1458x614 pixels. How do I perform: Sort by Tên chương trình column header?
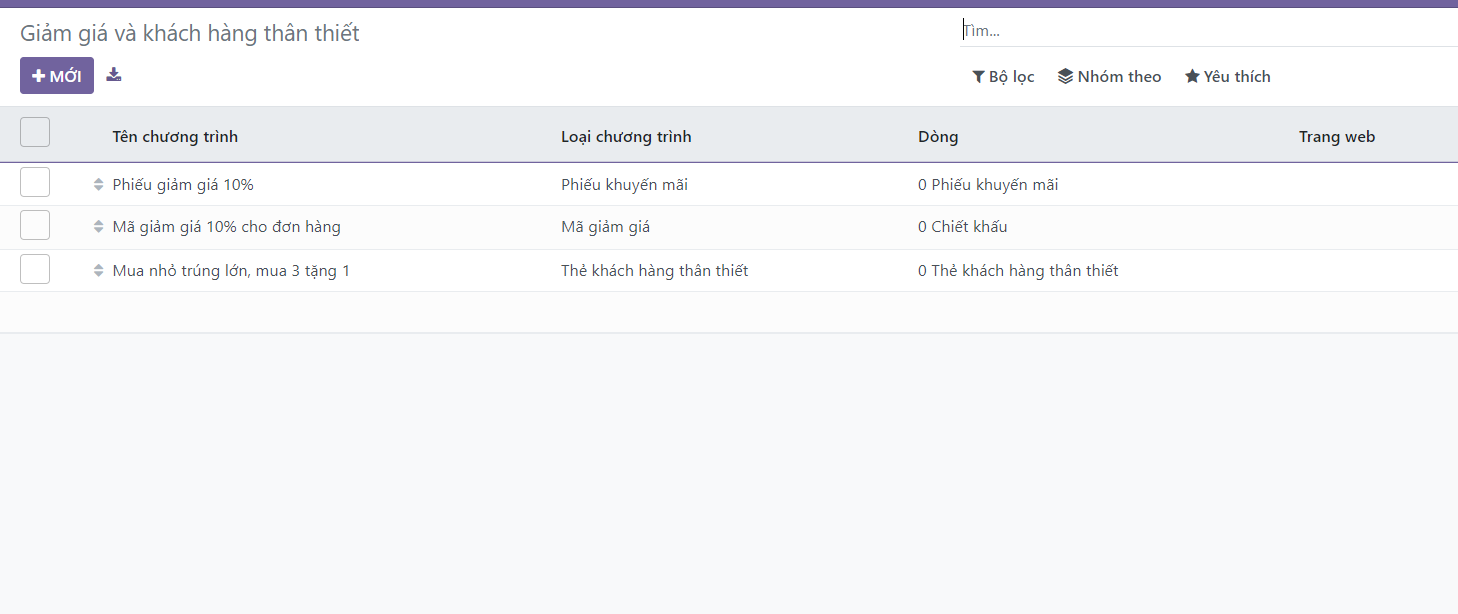click(175, 137)
